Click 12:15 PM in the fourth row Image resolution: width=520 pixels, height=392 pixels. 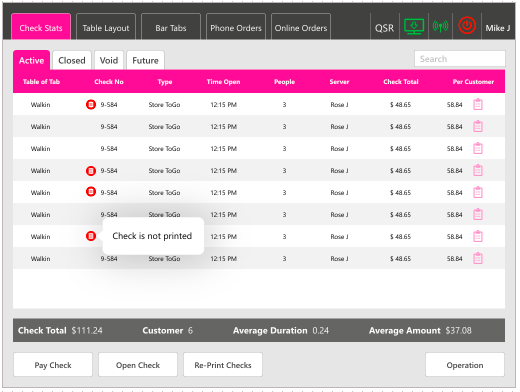(223, 171)
